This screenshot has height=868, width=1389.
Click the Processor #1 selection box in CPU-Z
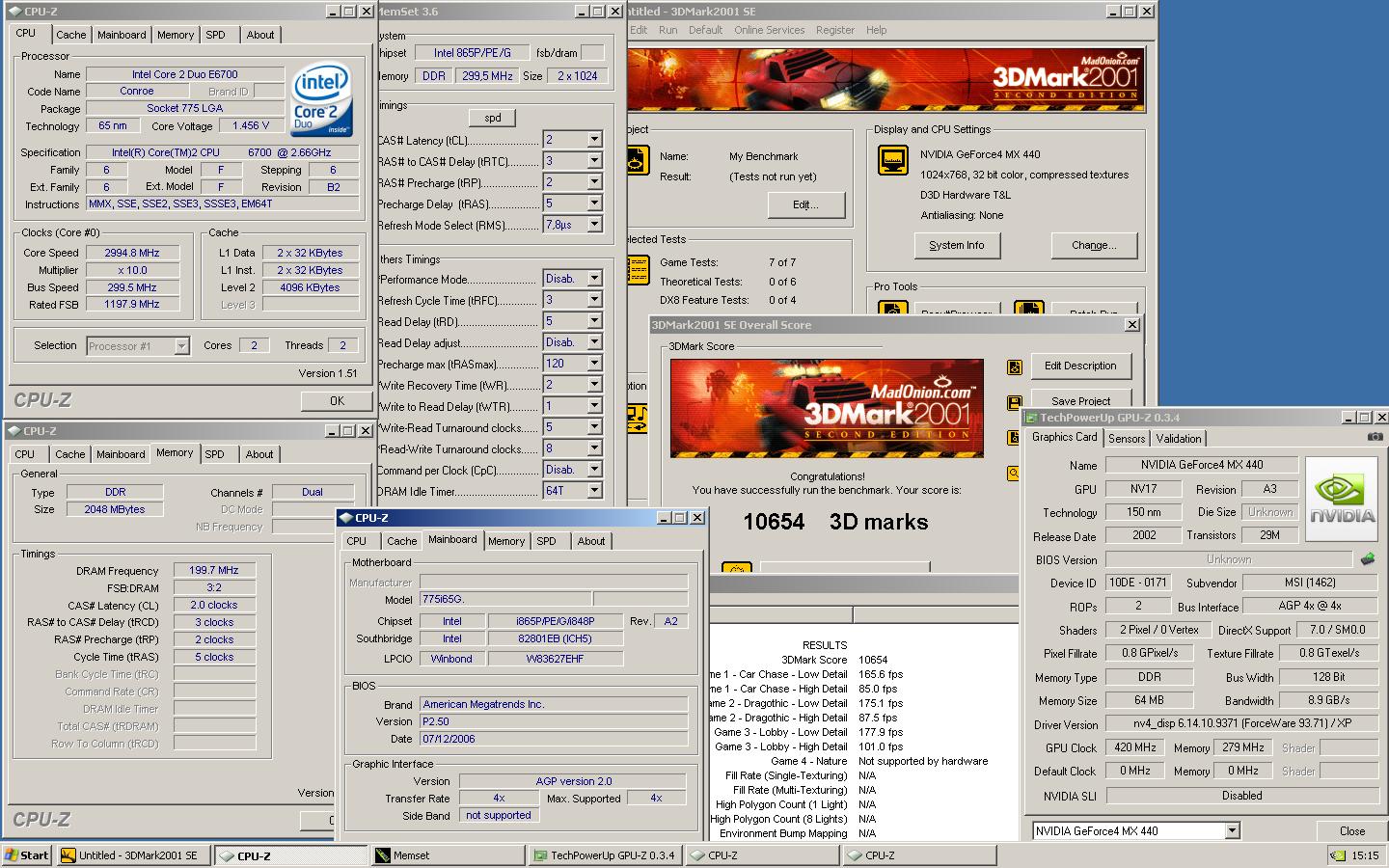pos(137,345)
